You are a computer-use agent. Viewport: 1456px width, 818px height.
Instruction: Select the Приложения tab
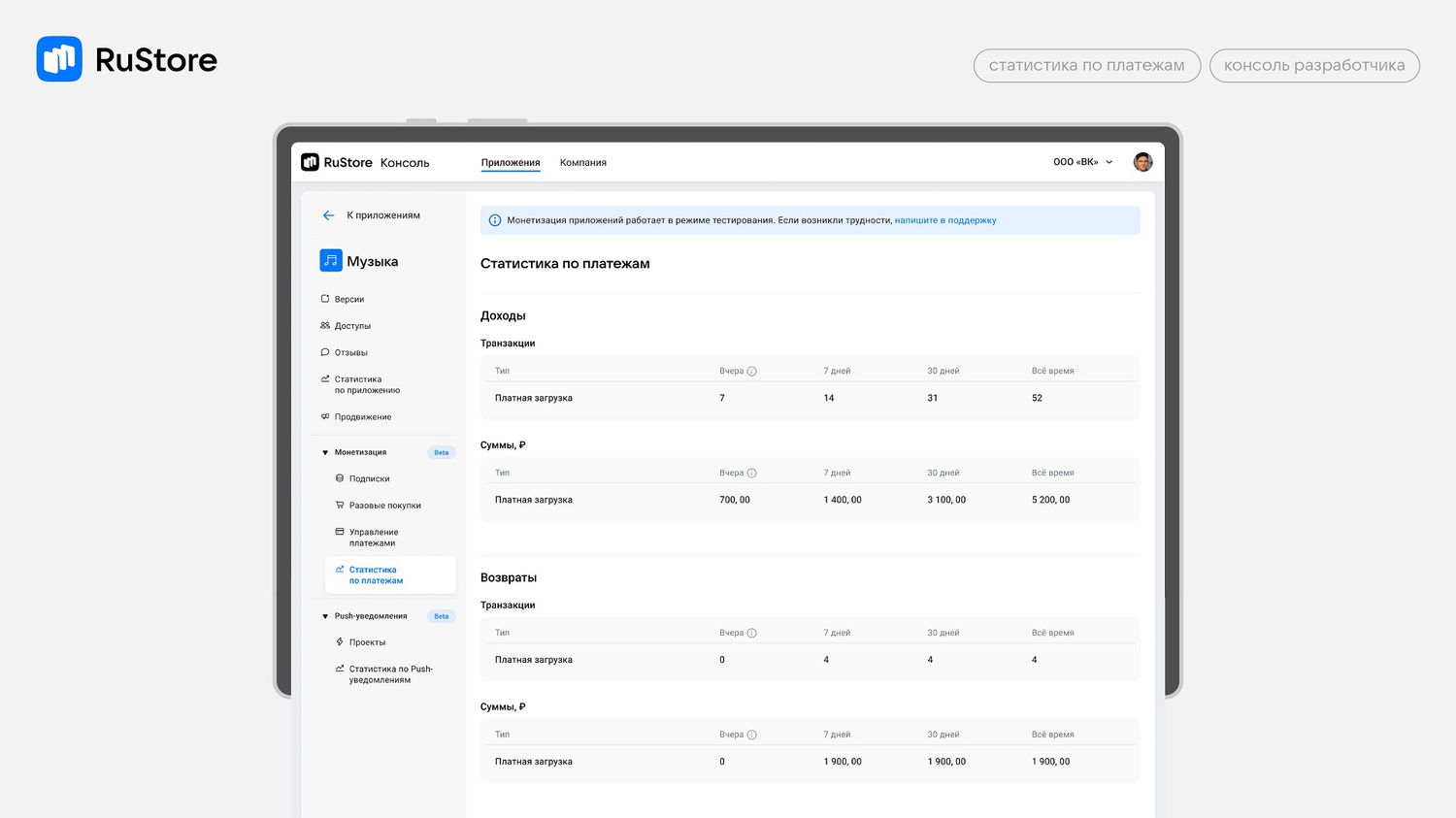(x=511, y=163)
